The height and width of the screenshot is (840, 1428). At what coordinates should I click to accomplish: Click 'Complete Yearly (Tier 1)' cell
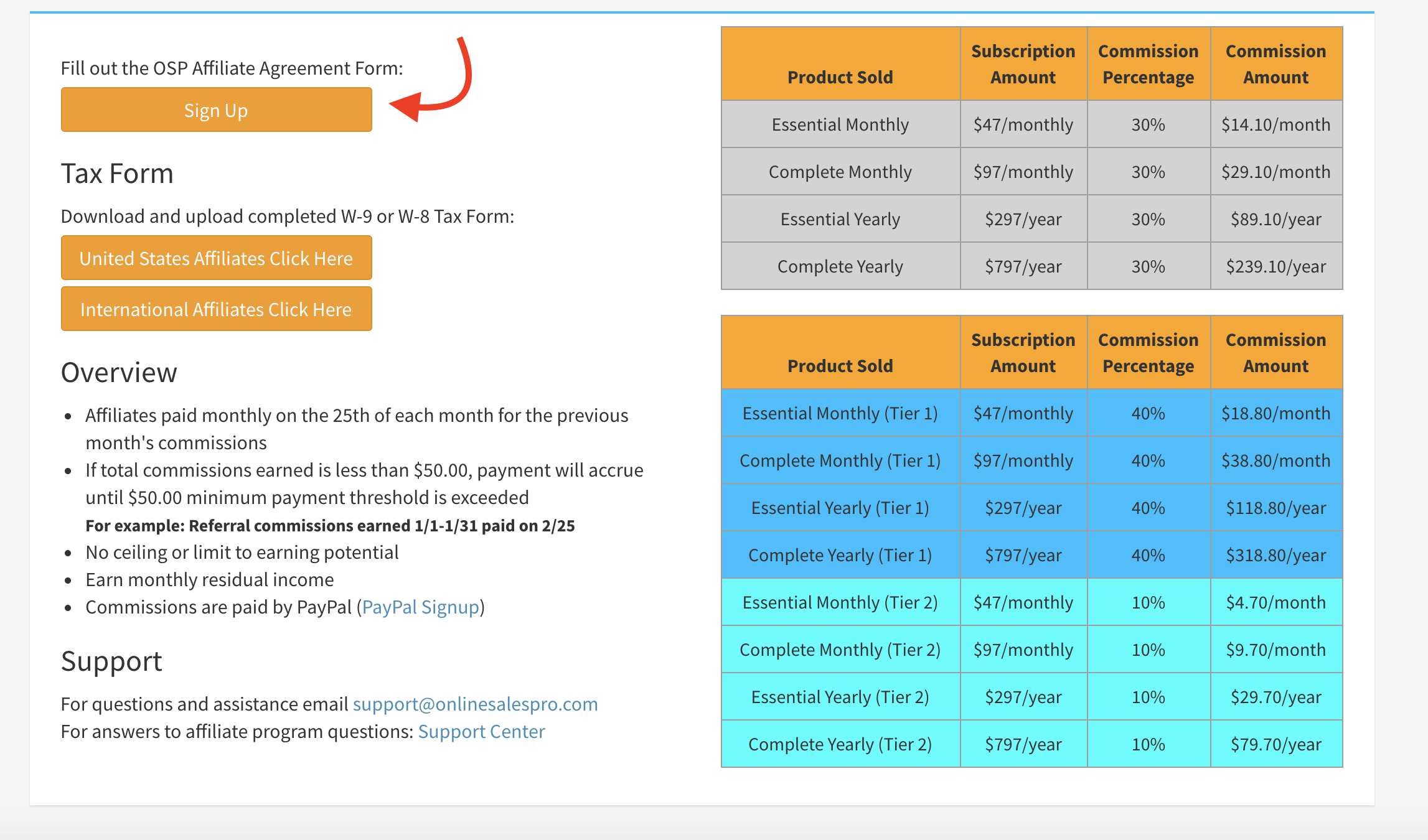coord(840,555)
